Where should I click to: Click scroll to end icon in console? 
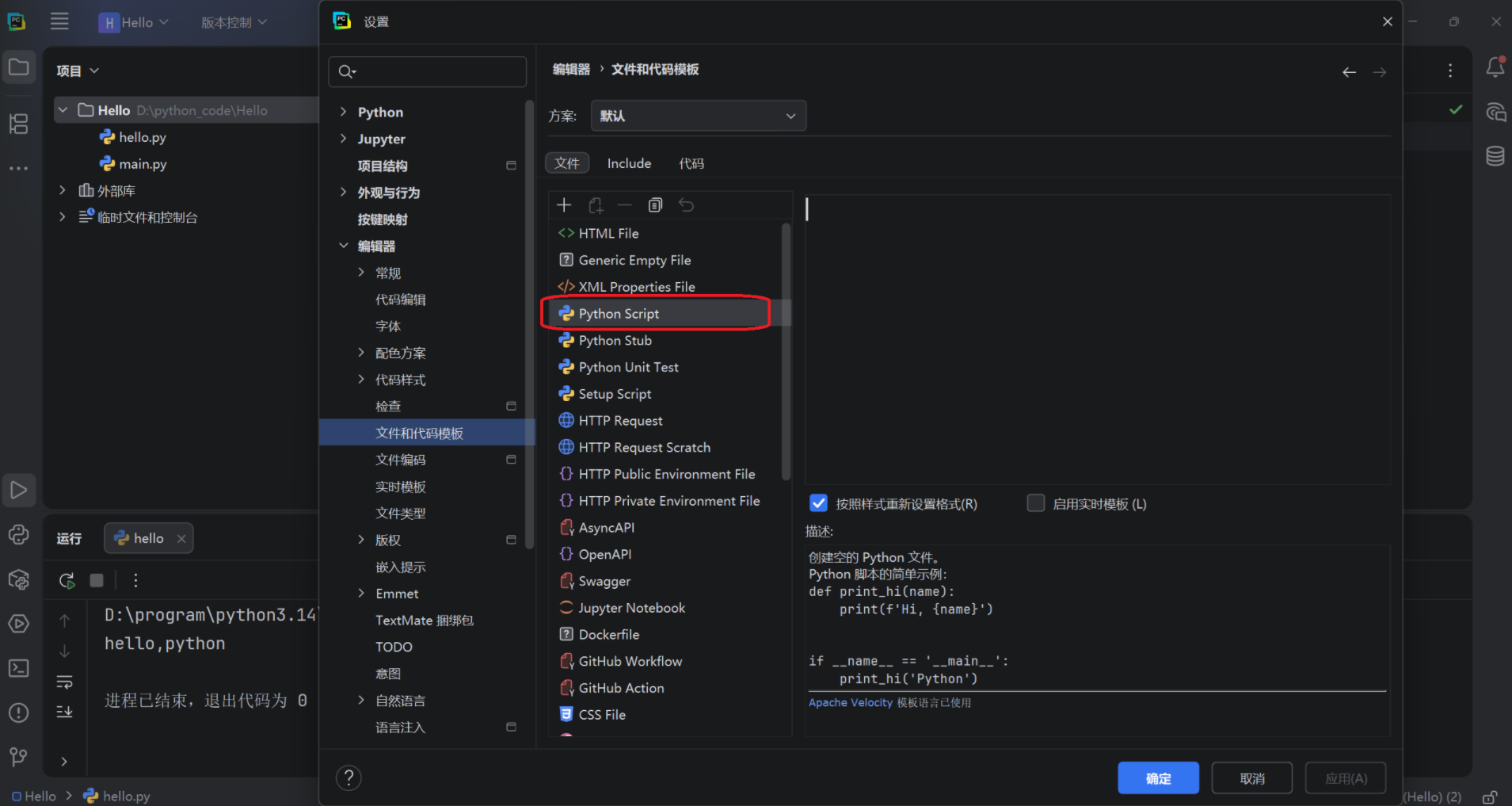tap(64, 712)
